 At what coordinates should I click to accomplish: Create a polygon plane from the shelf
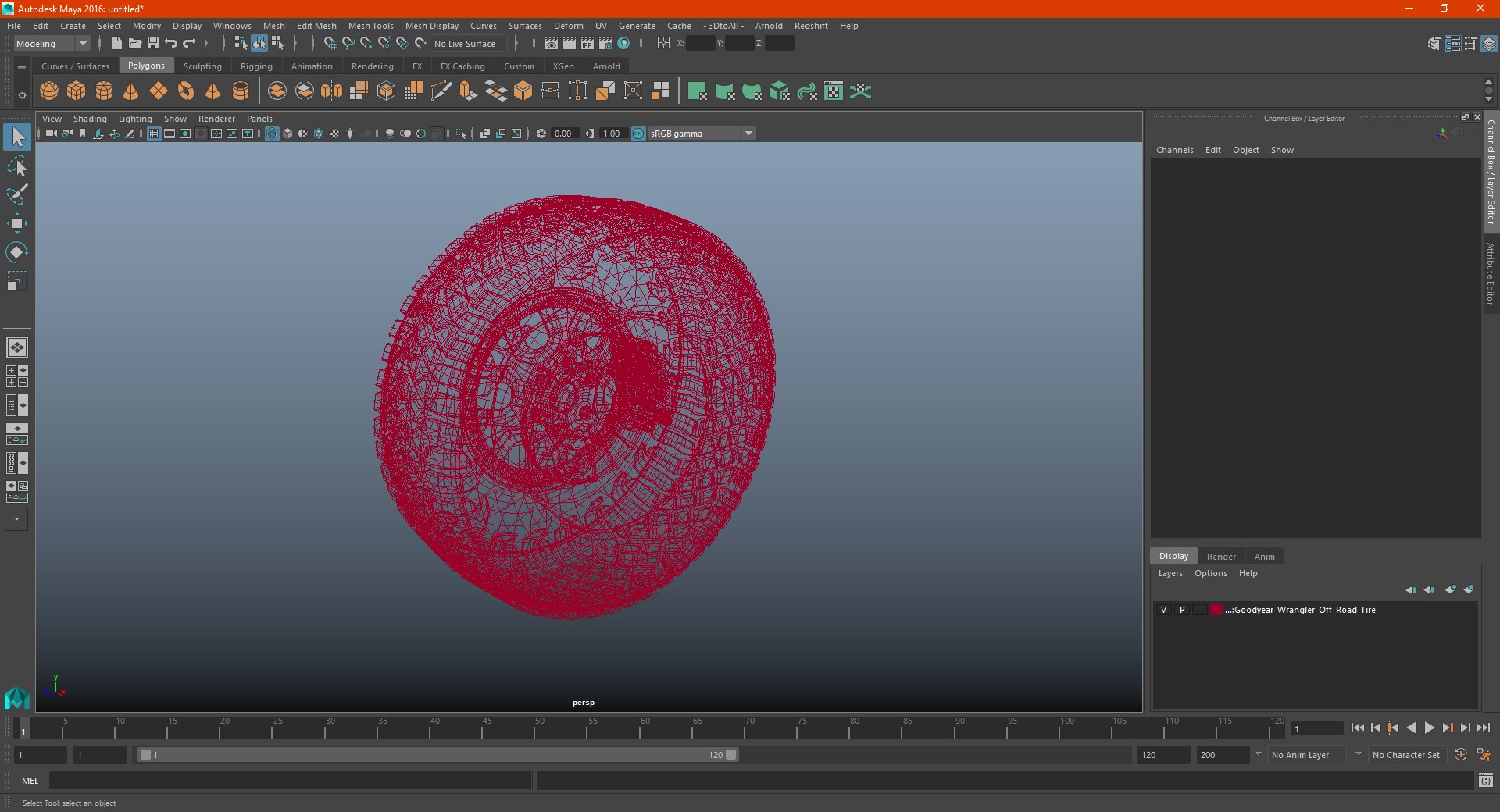[159, 91]
